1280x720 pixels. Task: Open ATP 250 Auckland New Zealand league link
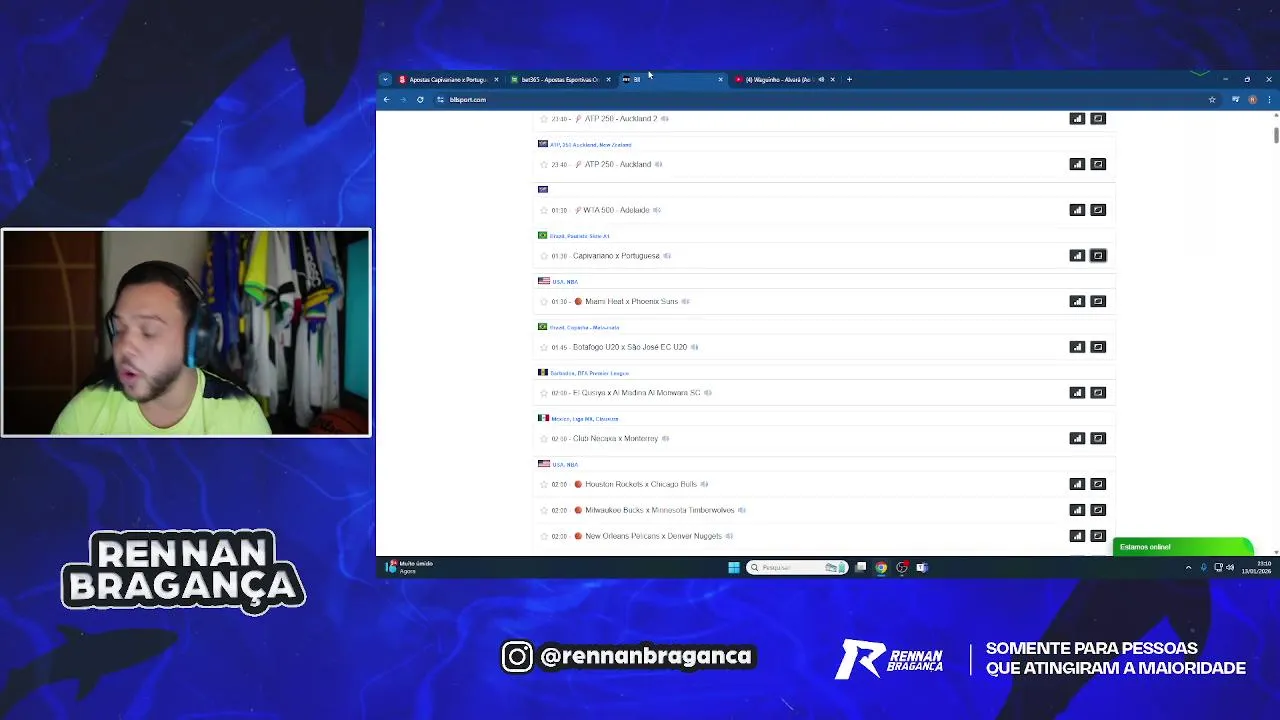[x=591, y=145]
